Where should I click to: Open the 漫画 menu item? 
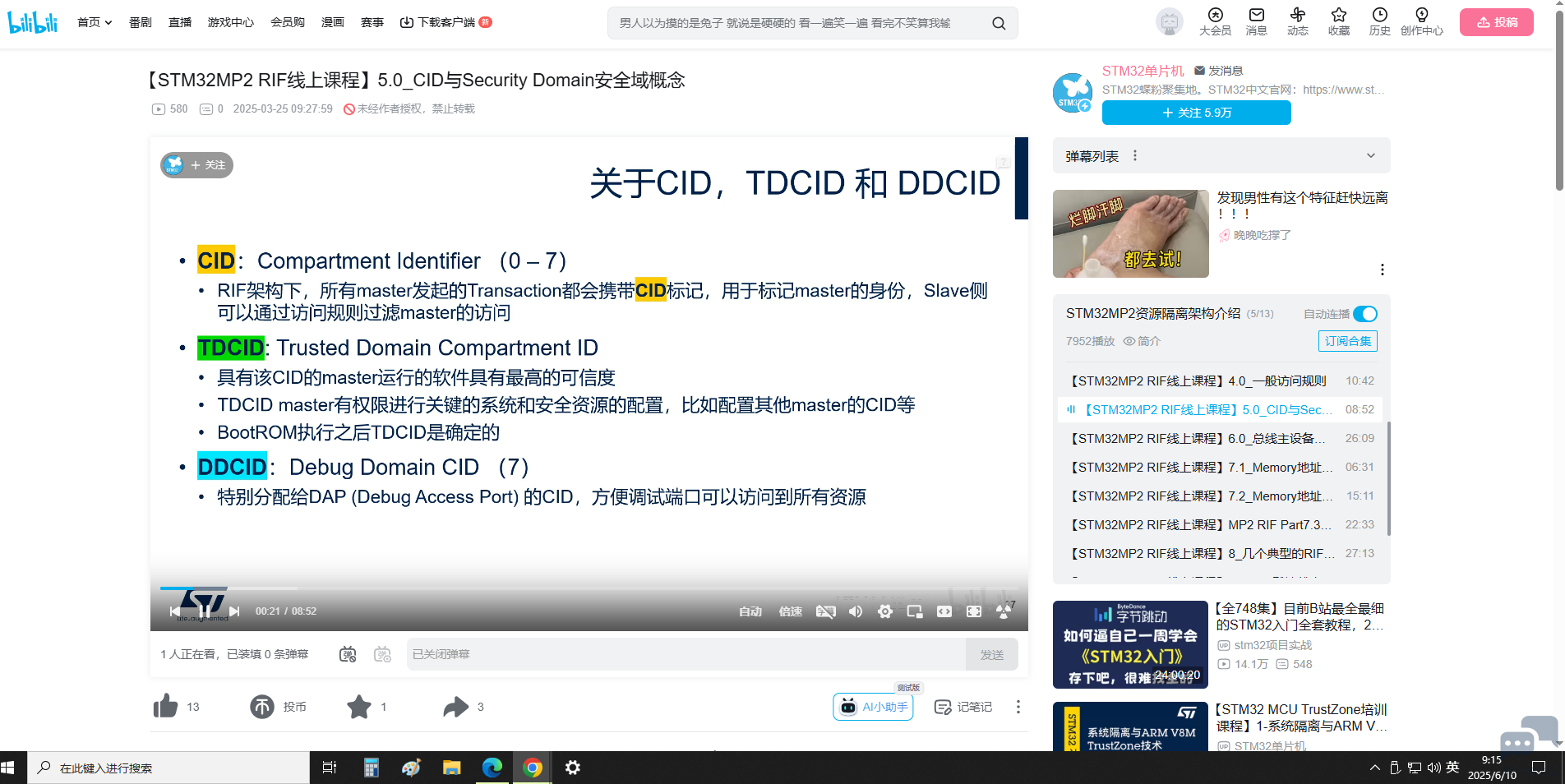click(x=333, y=22)
